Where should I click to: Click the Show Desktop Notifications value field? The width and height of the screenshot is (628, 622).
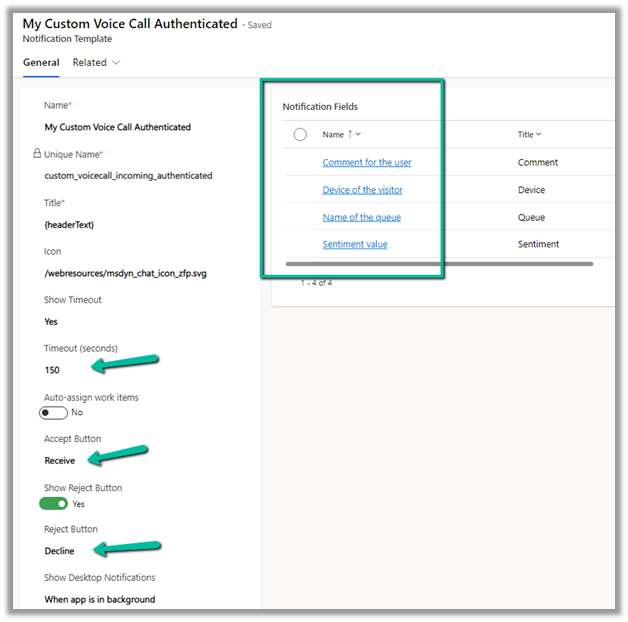(99, 600)
